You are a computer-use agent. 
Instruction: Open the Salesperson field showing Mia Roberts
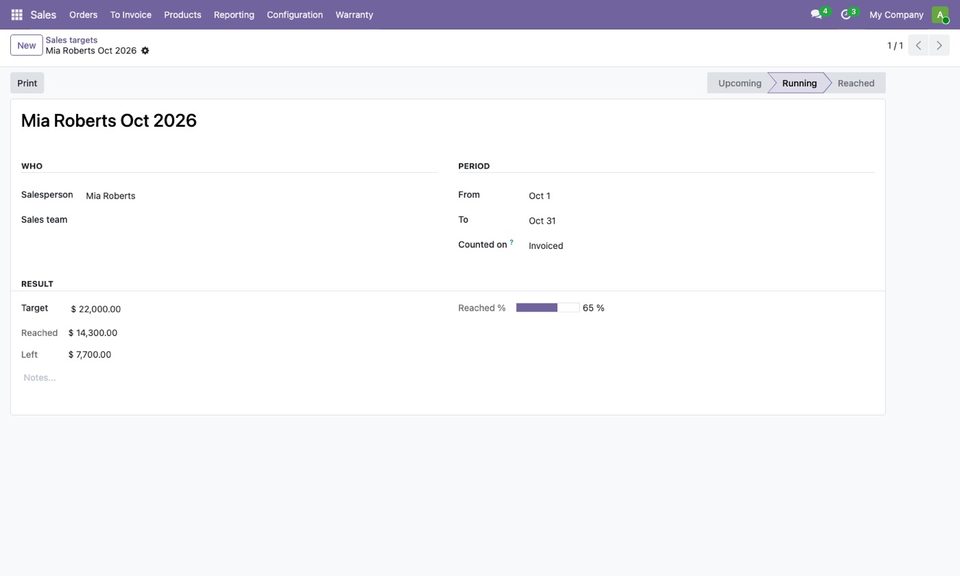(x=261, y=196)
